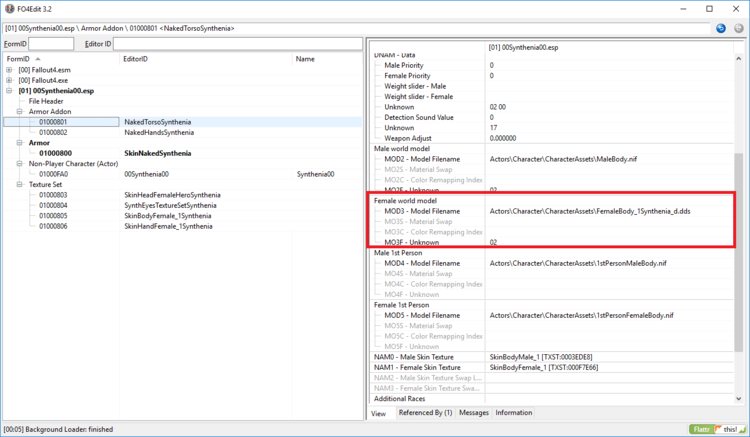Collapse the Non-Player Character (Actor) group
The width and height of the screenshot is (750, 437).
click(x=20, y=164)
